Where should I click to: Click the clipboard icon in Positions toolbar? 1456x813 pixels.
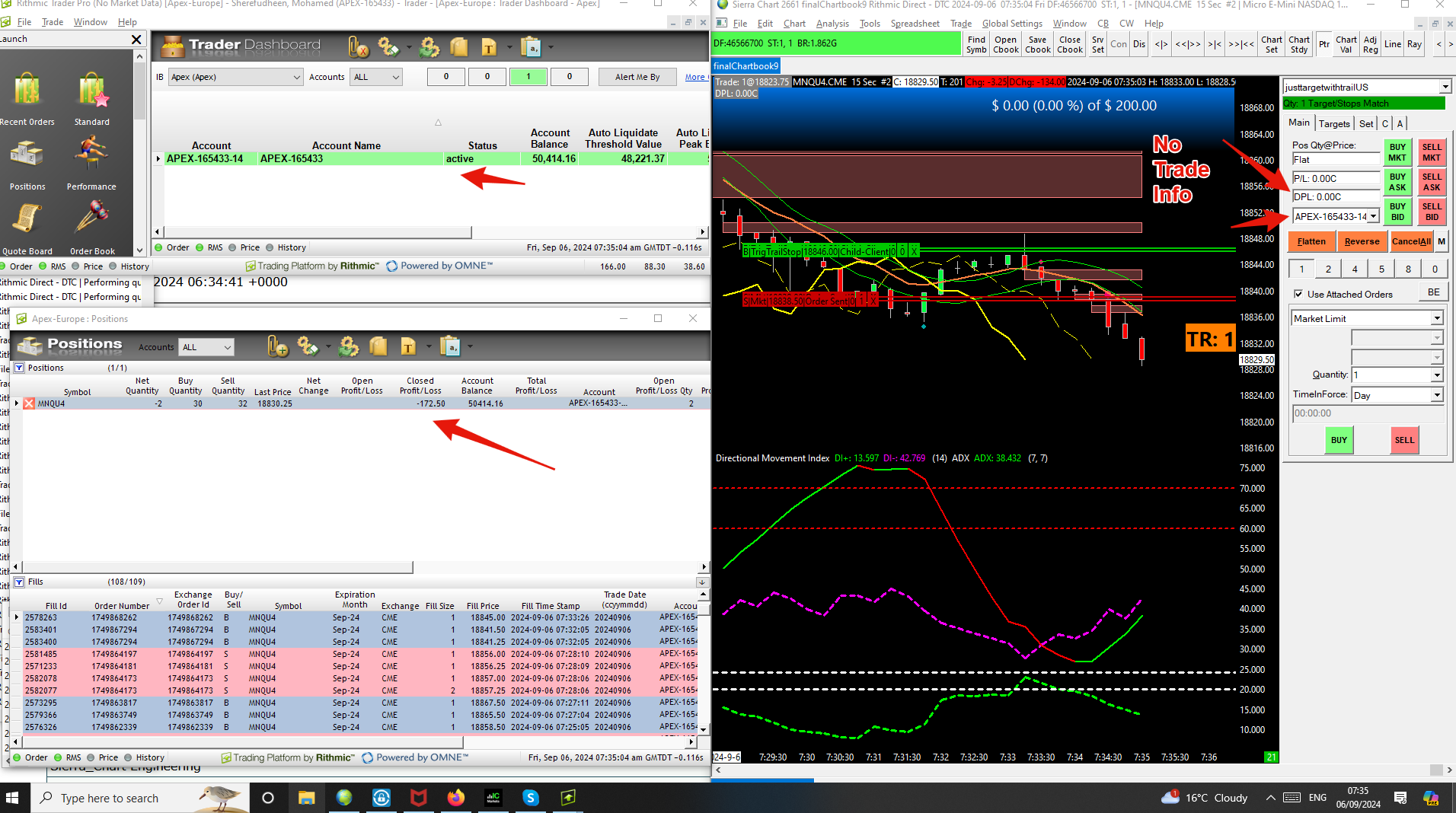pyautogui.click(x=450, y=347)
